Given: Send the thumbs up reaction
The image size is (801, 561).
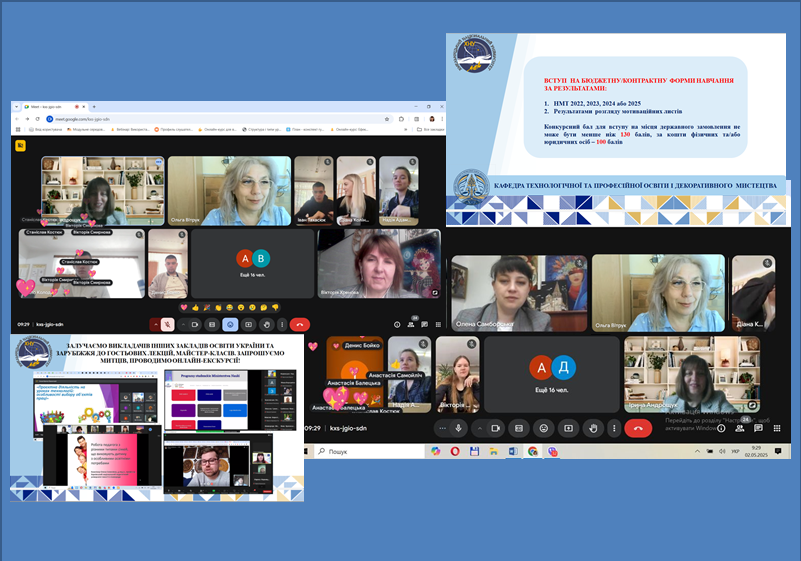Looking at the screenshot, I should (195, 308).
